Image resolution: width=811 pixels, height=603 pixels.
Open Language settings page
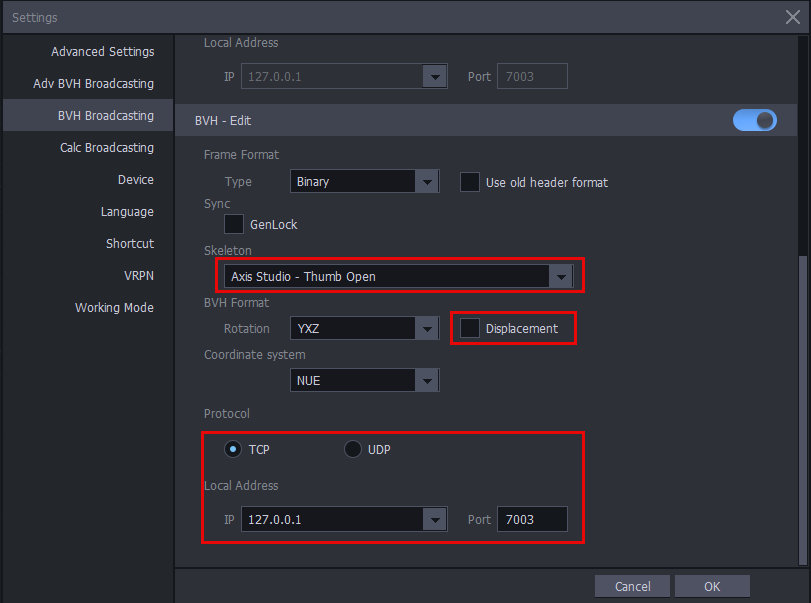(x=127, y=212)
